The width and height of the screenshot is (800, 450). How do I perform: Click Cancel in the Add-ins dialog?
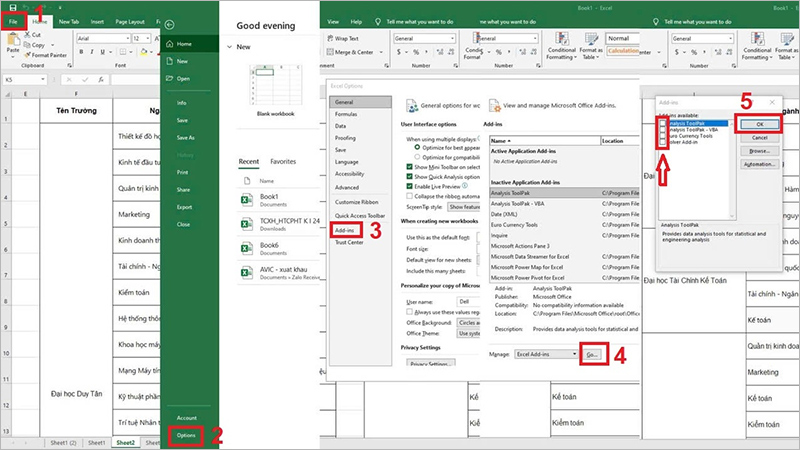click(x=760, y=138)
